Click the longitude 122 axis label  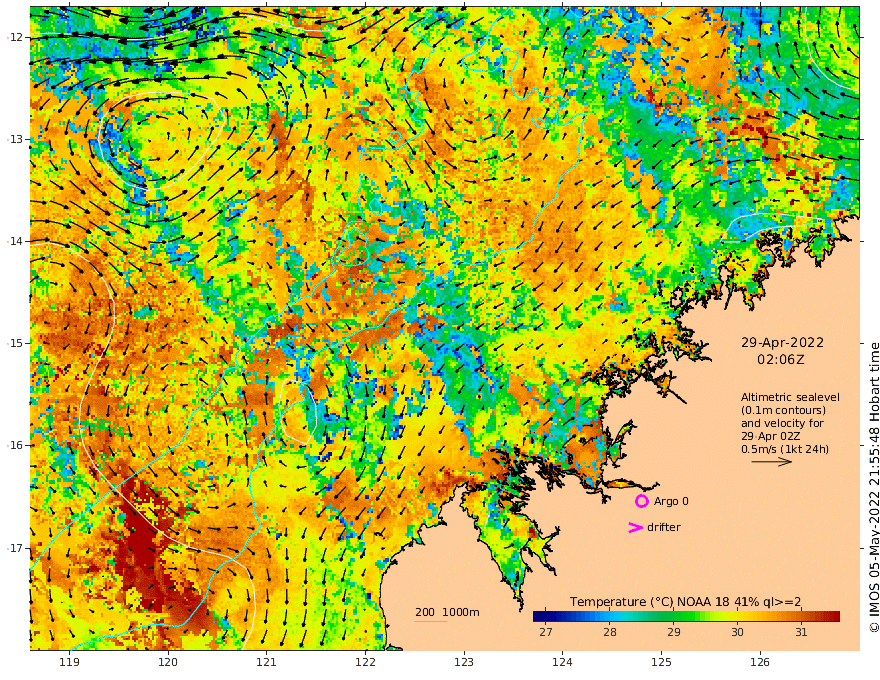pyautogui.click(x=365, y=662)
